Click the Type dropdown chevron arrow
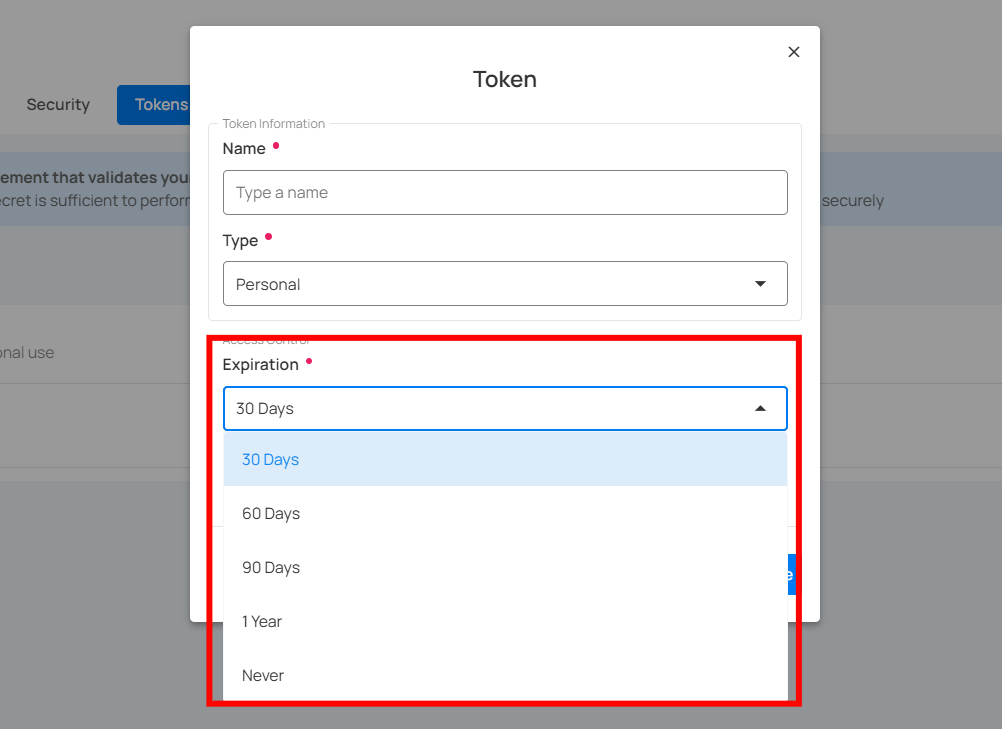The height and width of the screenshot is (729, 1002). 760,283
